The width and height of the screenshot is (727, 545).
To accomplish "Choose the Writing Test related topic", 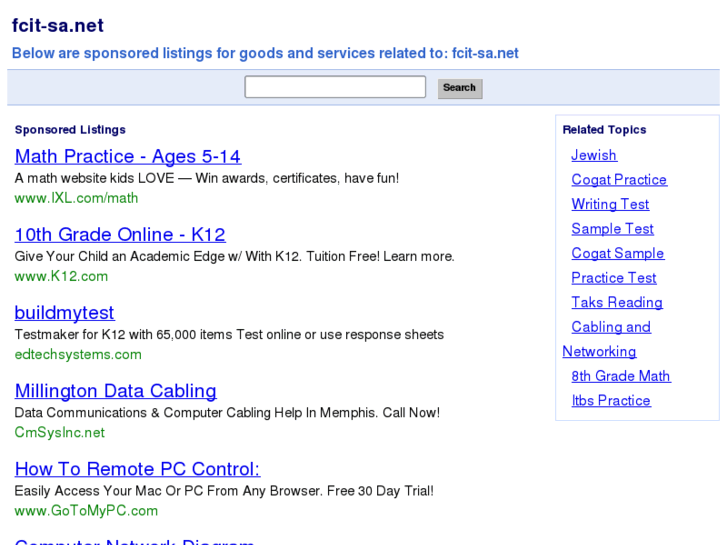I will [610, 204].
